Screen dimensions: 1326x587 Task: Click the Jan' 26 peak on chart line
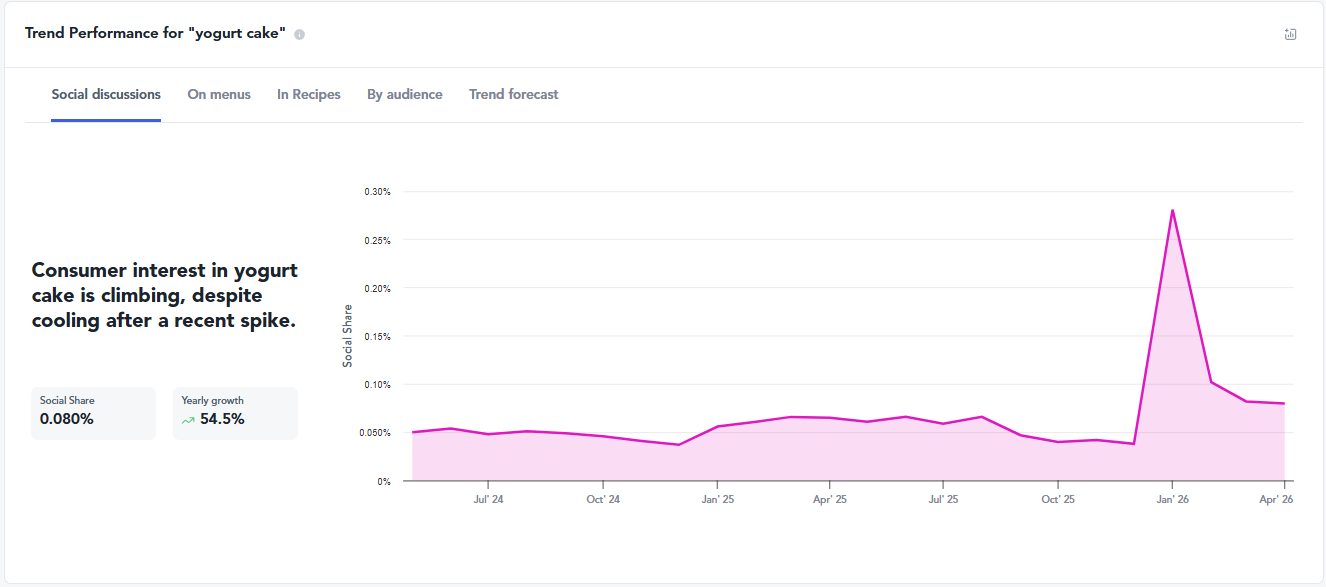pyautogui.click(x=1171, y=210)
